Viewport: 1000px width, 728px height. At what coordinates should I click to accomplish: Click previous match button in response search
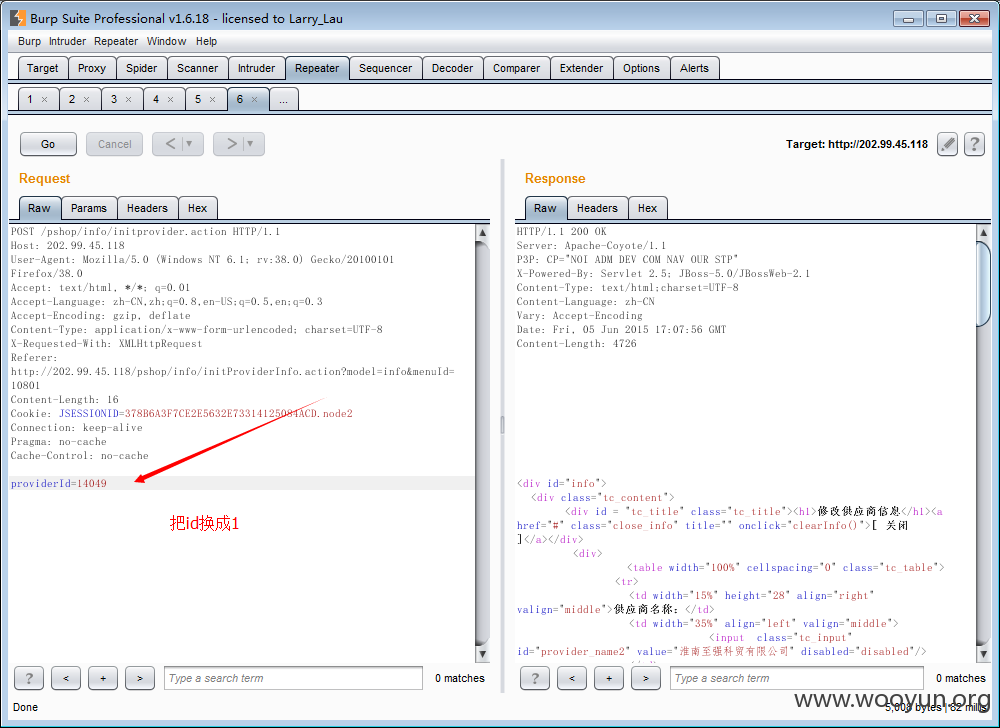[x=572, y=678]
